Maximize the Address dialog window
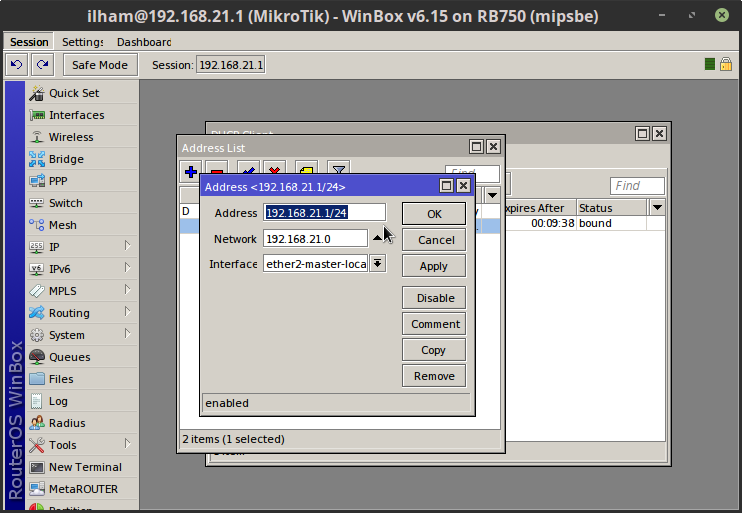Screen dimensions: 742x513 tap(446, 186)
